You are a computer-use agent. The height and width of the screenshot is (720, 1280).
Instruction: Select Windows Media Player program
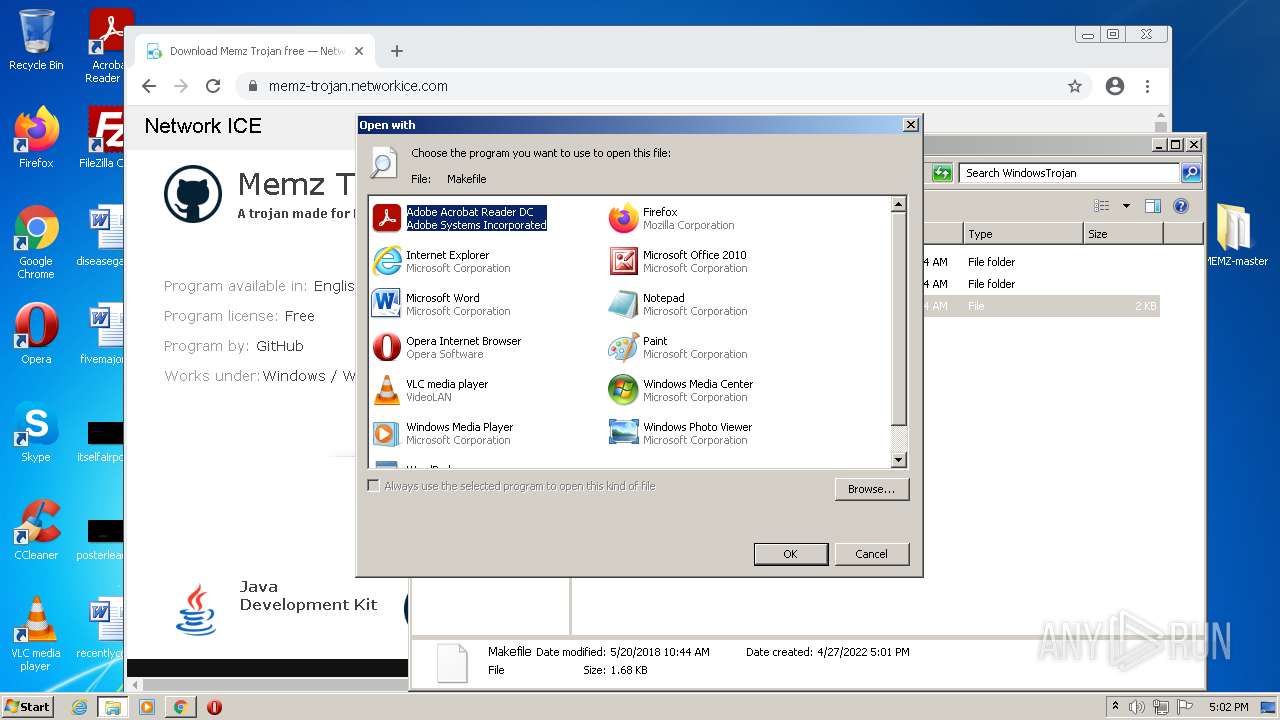point(443,433)
